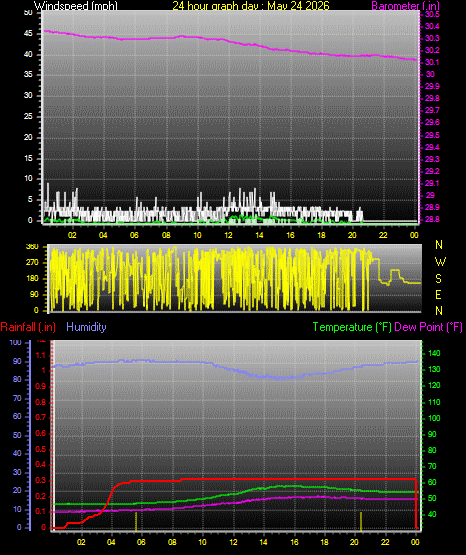Click the yellow sunset marker near hour 20
This screenshot has height=555, width=466.
pyautogui.click(x=361, y=522)
